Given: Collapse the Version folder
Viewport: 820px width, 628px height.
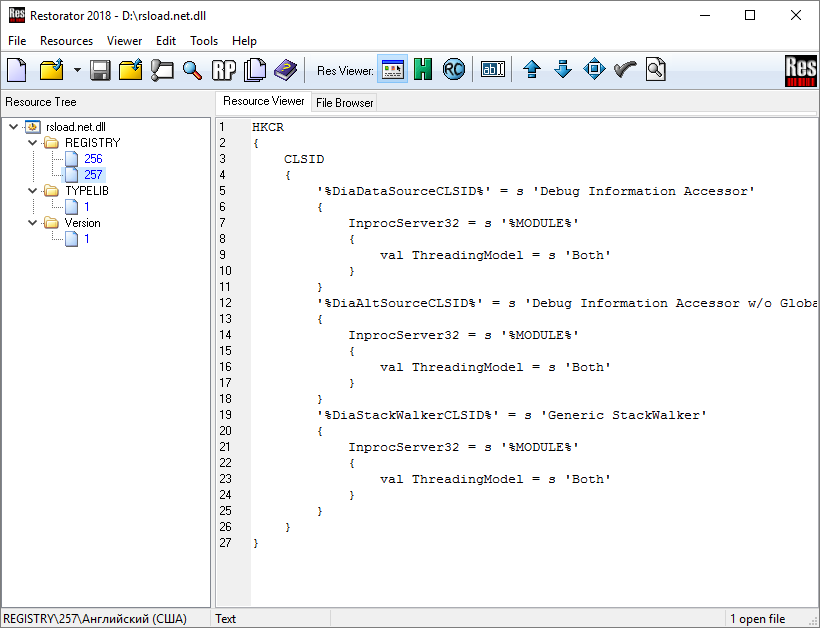Looking at the screenshot, I should pos(32,223).
